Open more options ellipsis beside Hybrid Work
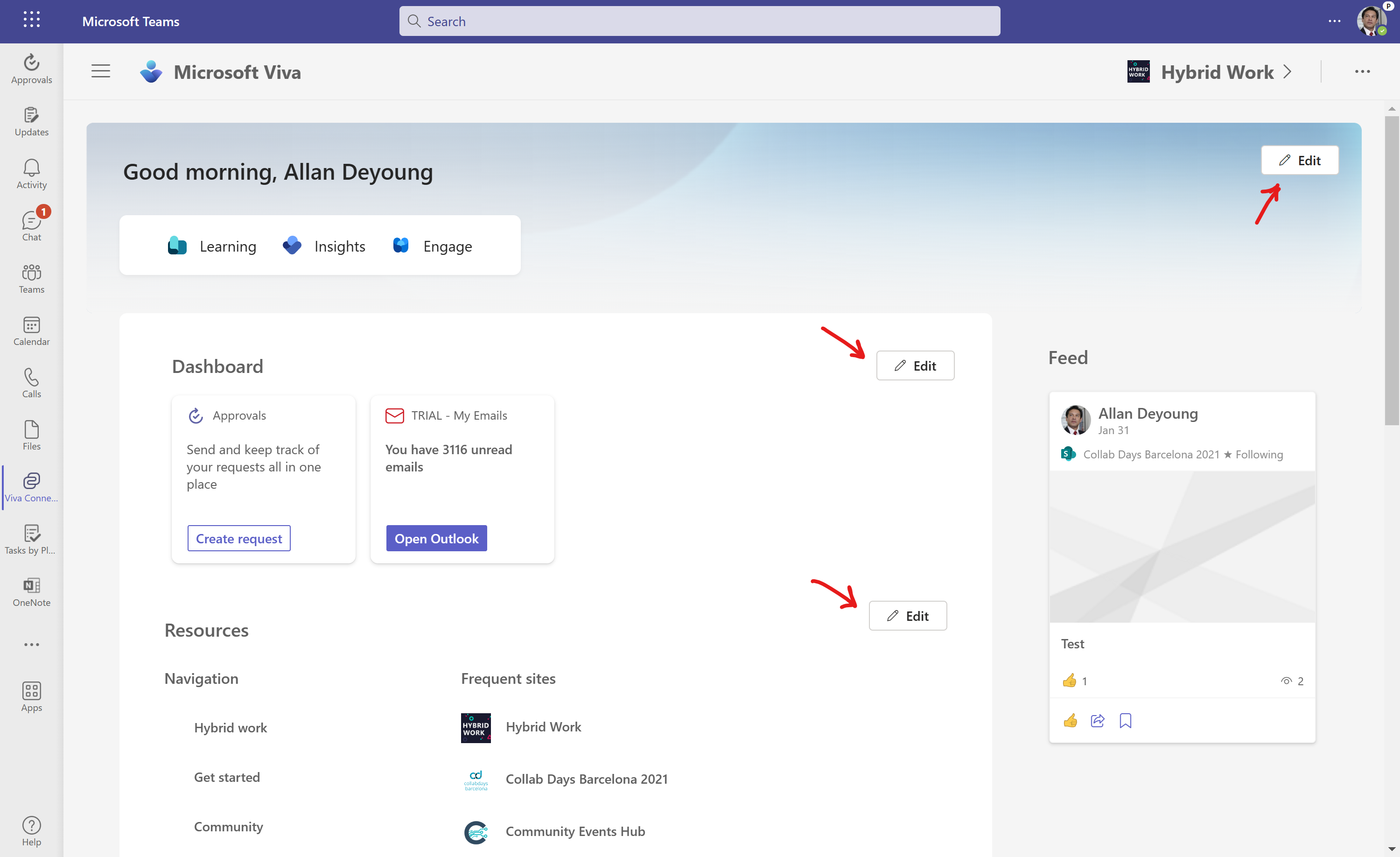Screen dimensions: 1400x857 tap(1362, 71)
